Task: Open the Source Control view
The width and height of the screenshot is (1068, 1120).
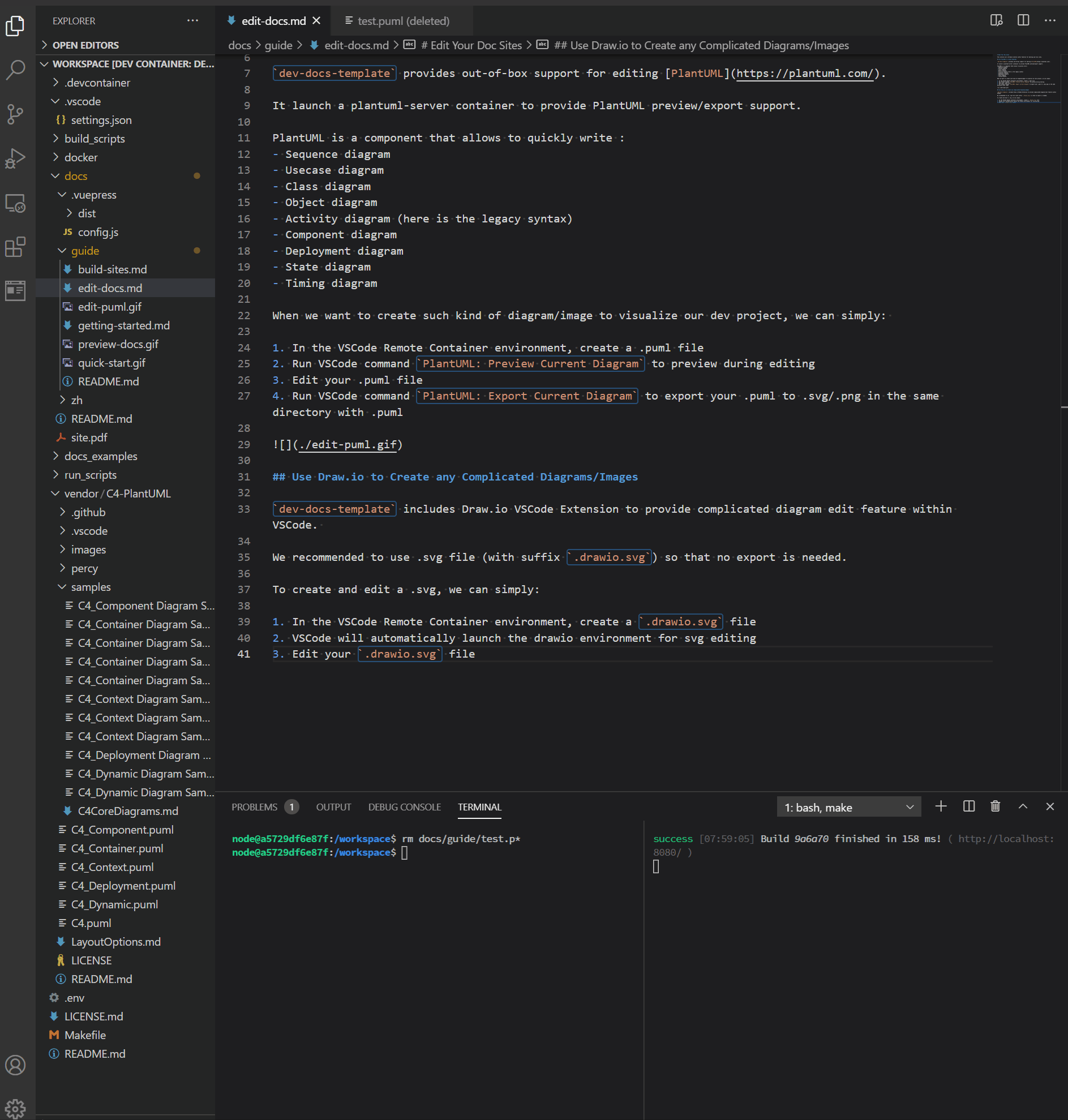Action: click(x=15, y=114)
